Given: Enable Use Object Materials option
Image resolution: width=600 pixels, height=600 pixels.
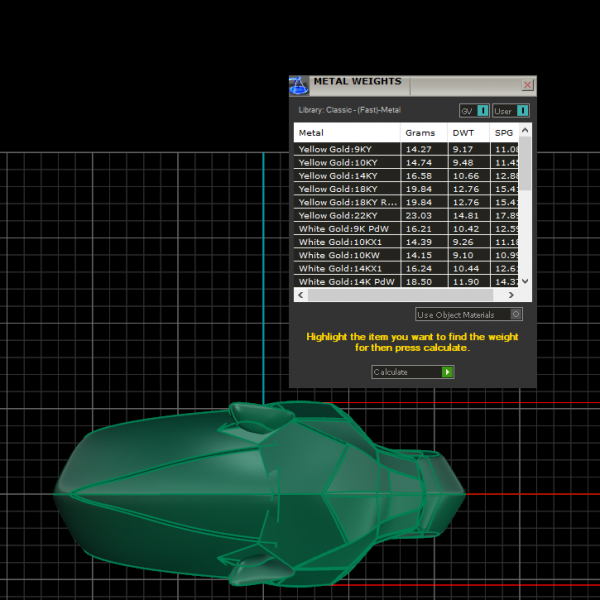Looking at the screenshot, I should [516, 314].
